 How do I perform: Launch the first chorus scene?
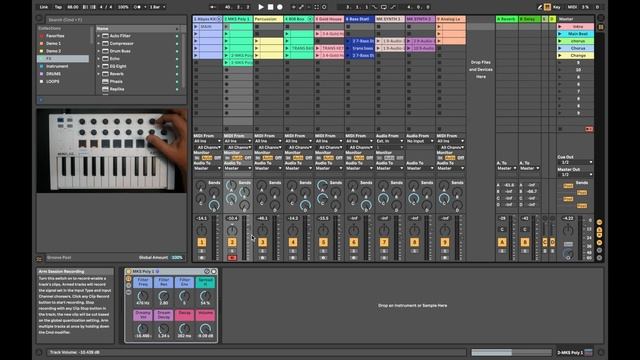coord(560,41)
